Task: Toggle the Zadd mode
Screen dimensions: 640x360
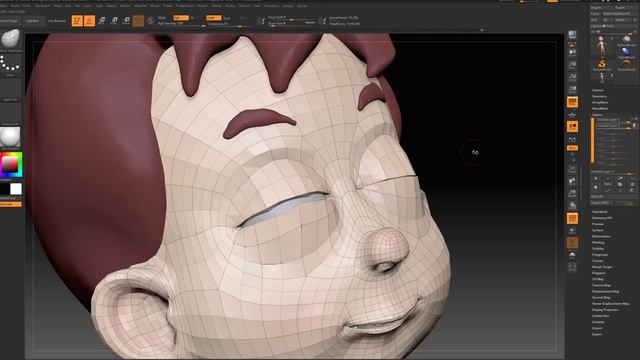Action: click(x=213, y=18)
